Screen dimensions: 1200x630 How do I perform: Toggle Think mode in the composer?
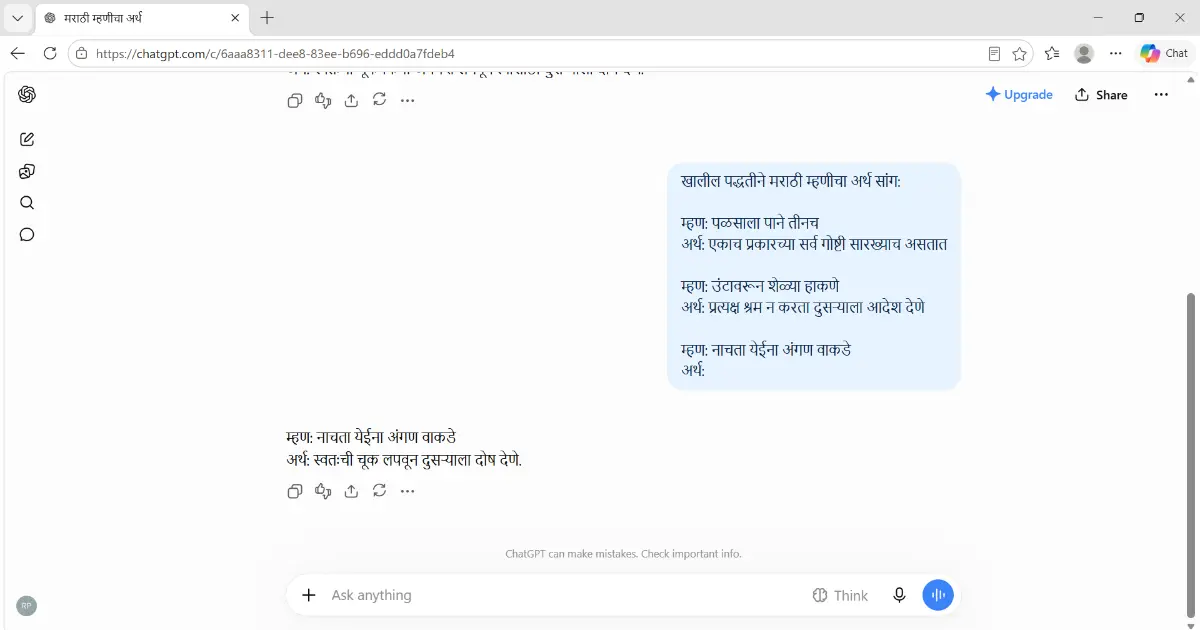(x=840, y=595)
